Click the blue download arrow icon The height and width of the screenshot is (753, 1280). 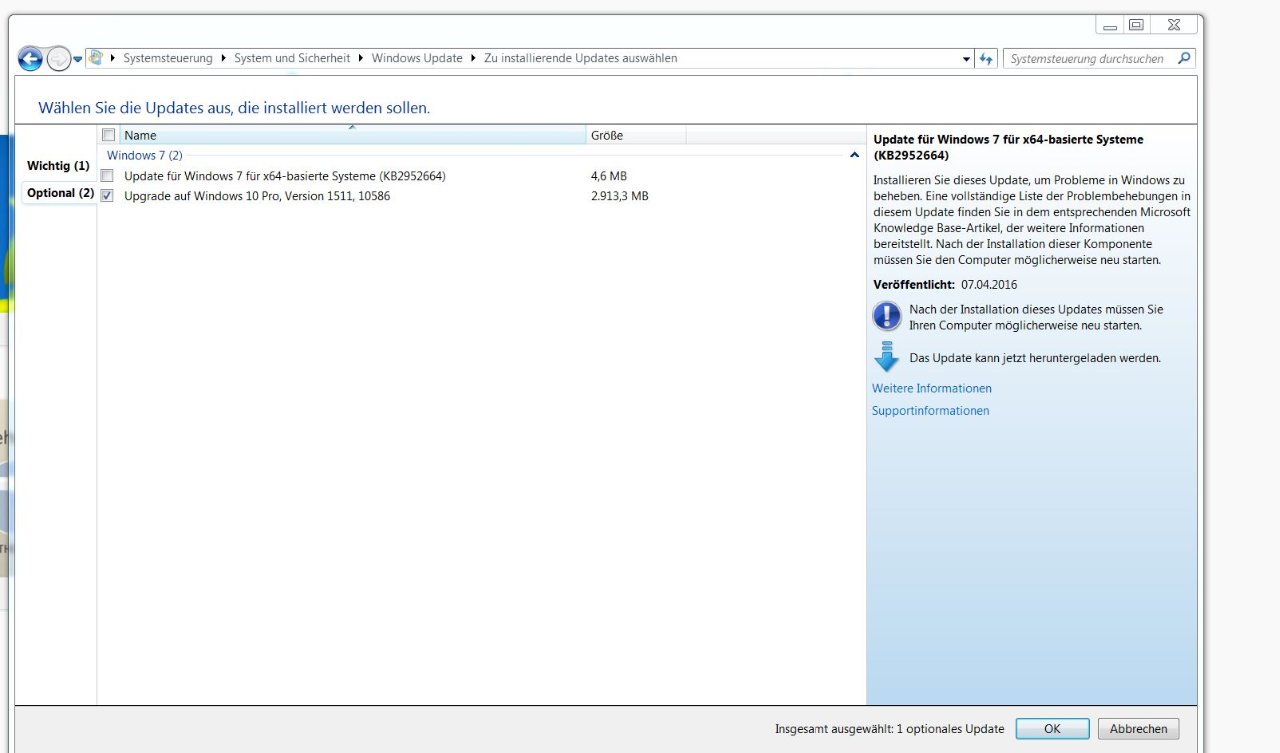(x=887, y=357)
